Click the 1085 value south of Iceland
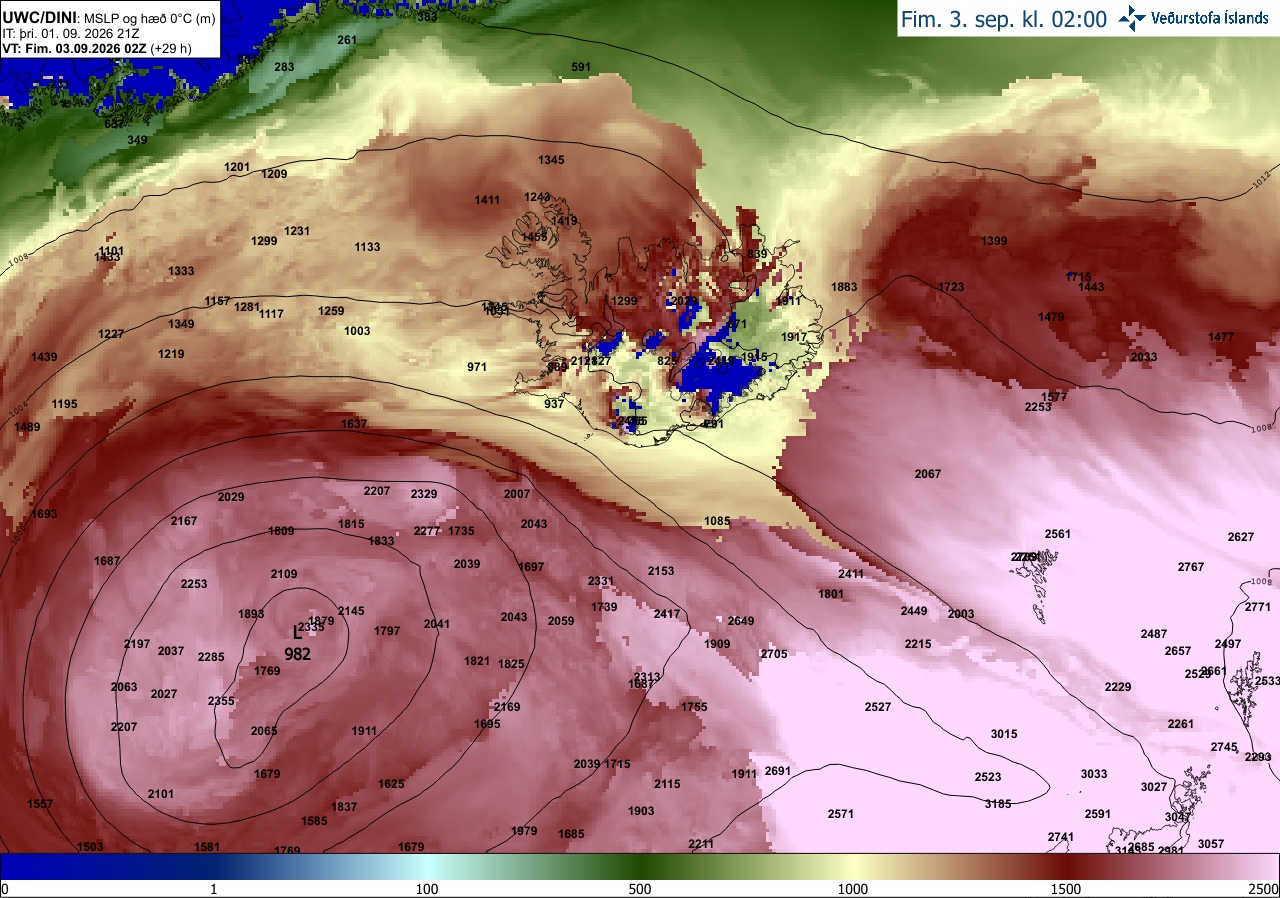 [x=717, y=521]
